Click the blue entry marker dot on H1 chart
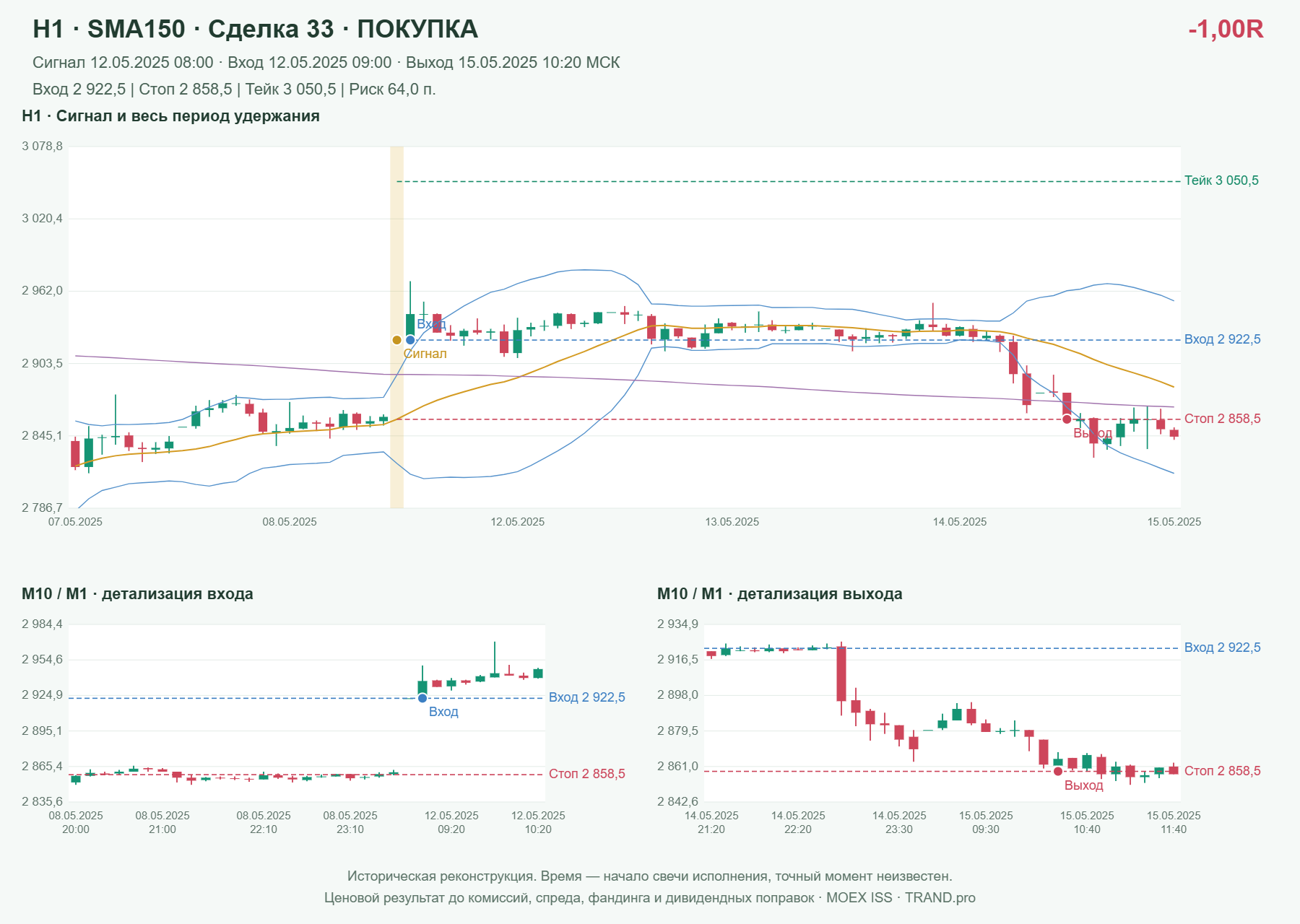Image resolution: width=1300 pixels, height=924 pixels. (410, 340)
